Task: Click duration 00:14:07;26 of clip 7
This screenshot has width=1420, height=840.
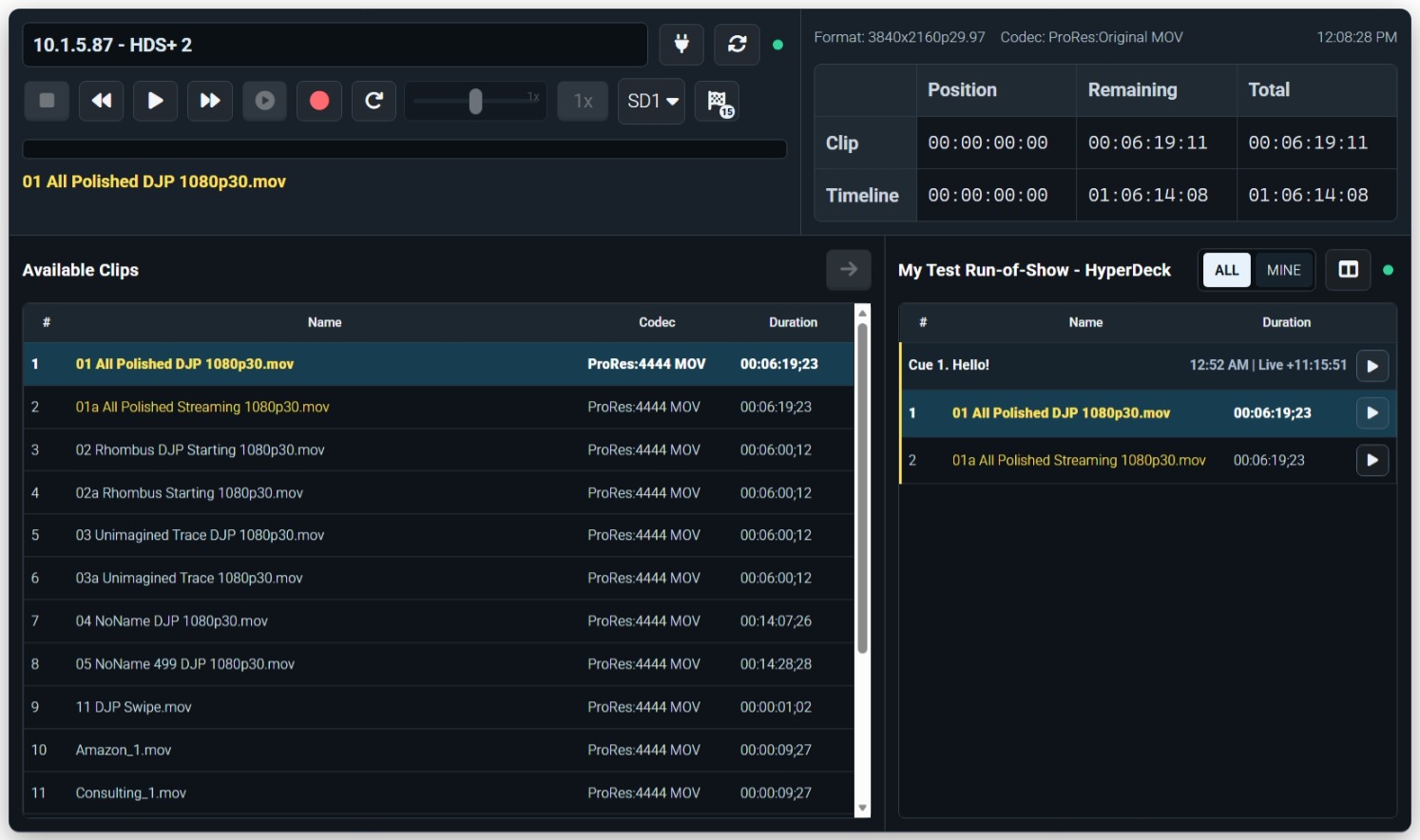Action: tap(776, 621)
